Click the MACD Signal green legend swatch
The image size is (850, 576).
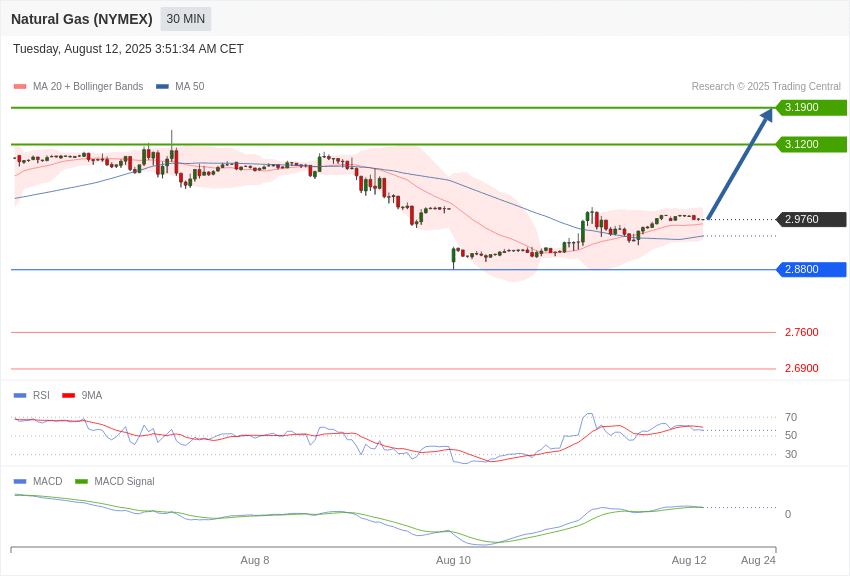point(81,482)
